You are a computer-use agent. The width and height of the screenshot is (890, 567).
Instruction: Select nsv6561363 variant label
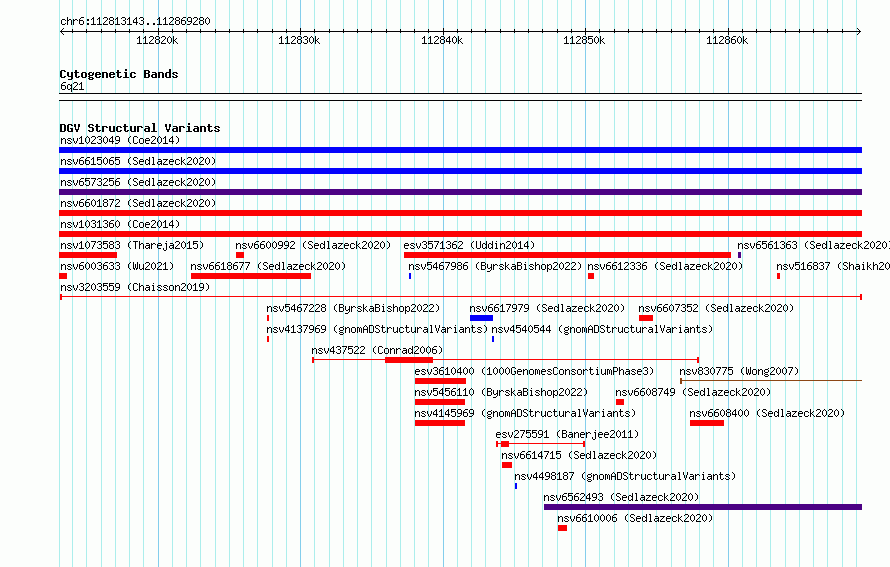coord(813,245)
